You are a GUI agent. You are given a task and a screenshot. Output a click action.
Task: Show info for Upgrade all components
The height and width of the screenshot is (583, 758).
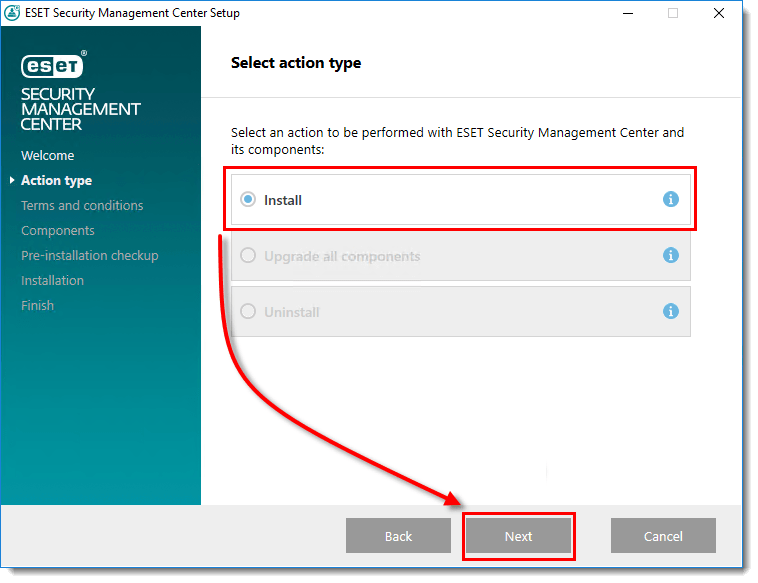[x=670, y=255]
